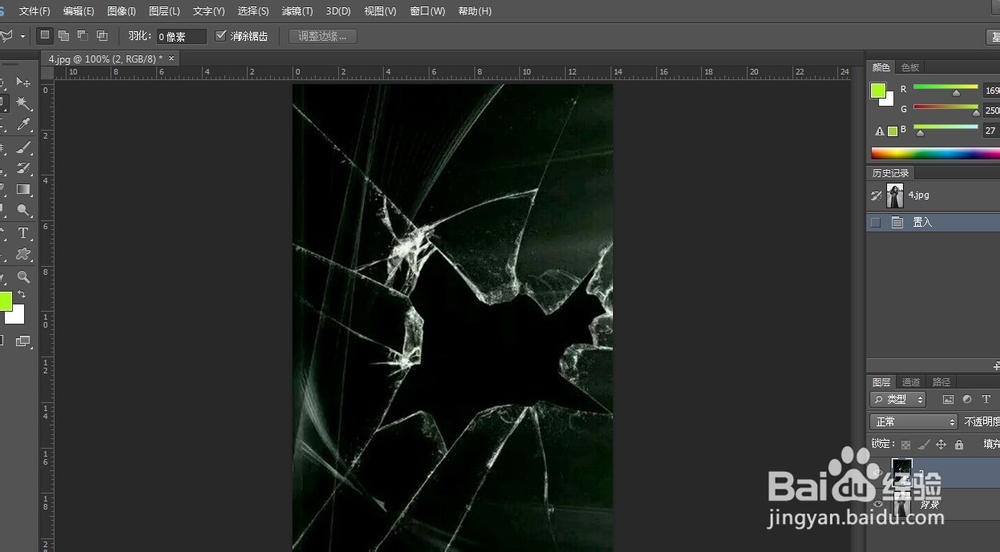
Task: Select the Gradient tool
Action: 23,189
